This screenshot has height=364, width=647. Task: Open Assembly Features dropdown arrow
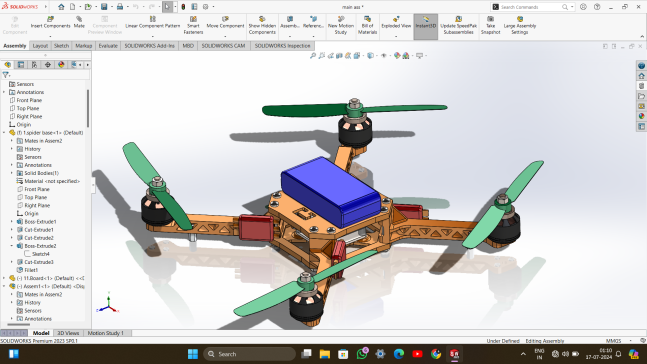coord(290,36)
